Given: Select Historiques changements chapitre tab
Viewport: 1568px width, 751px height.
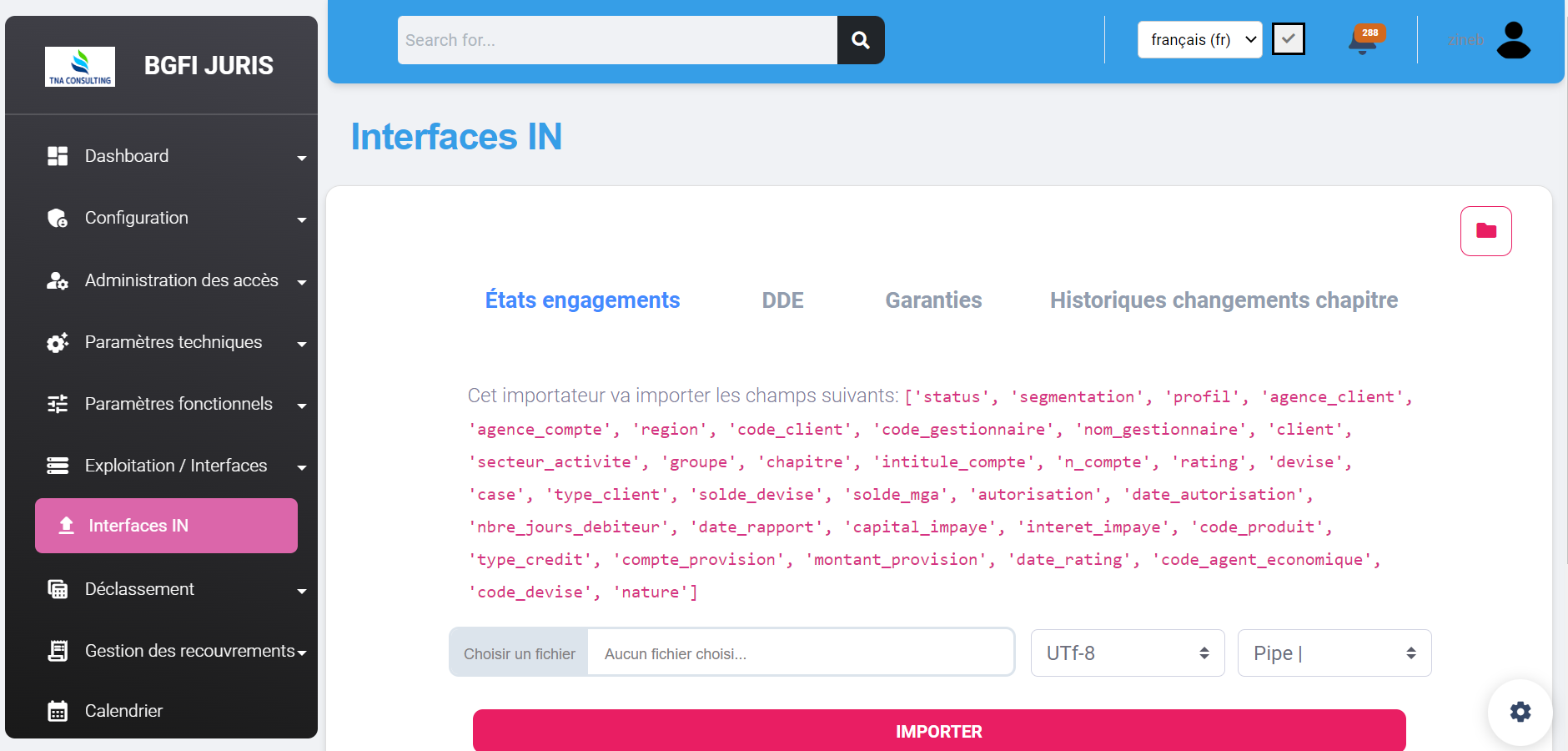Looking at the screenshot, I should click(x=1224, y=300).
